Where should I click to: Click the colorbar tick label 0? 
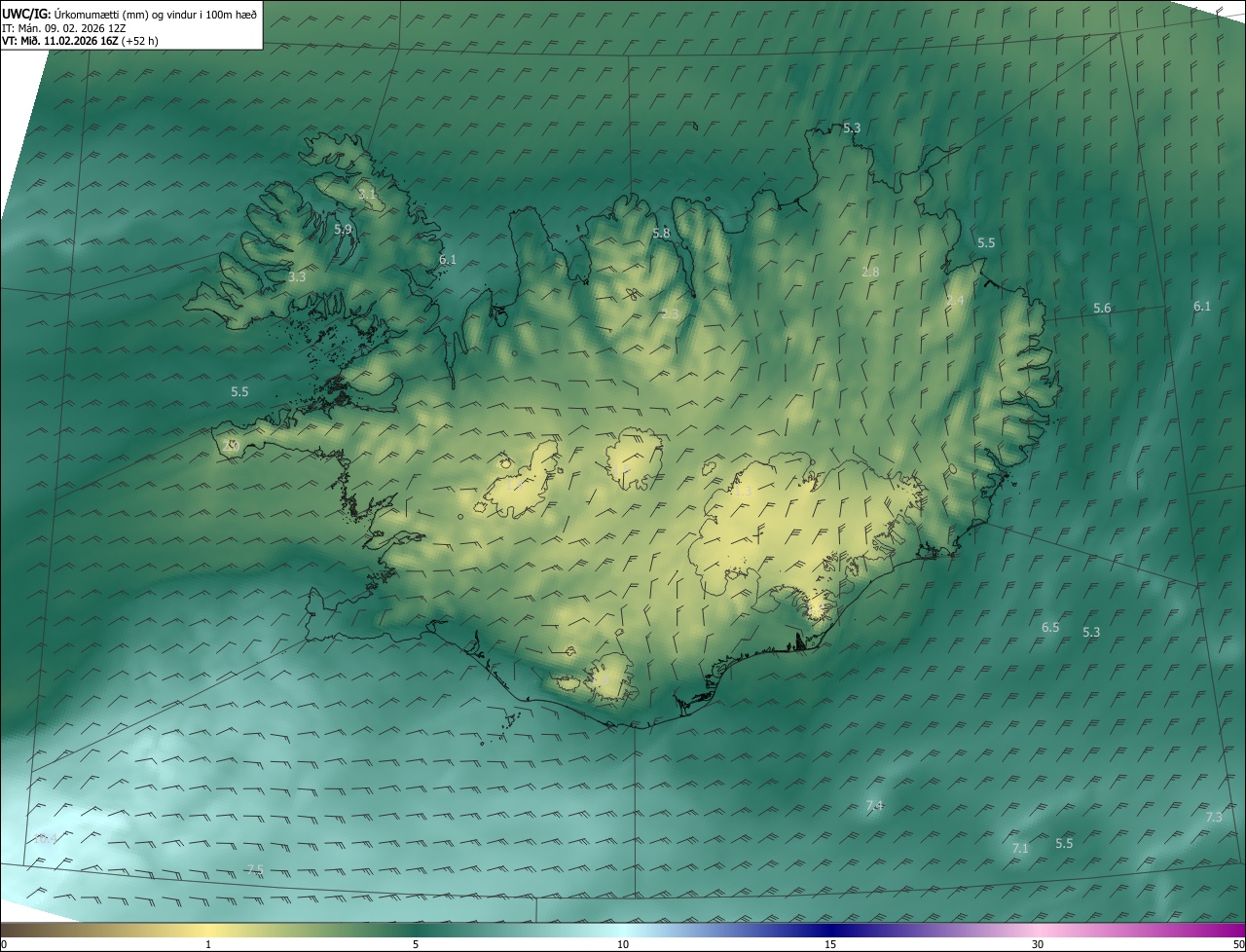pyautogui.click(x=4, y=944)
